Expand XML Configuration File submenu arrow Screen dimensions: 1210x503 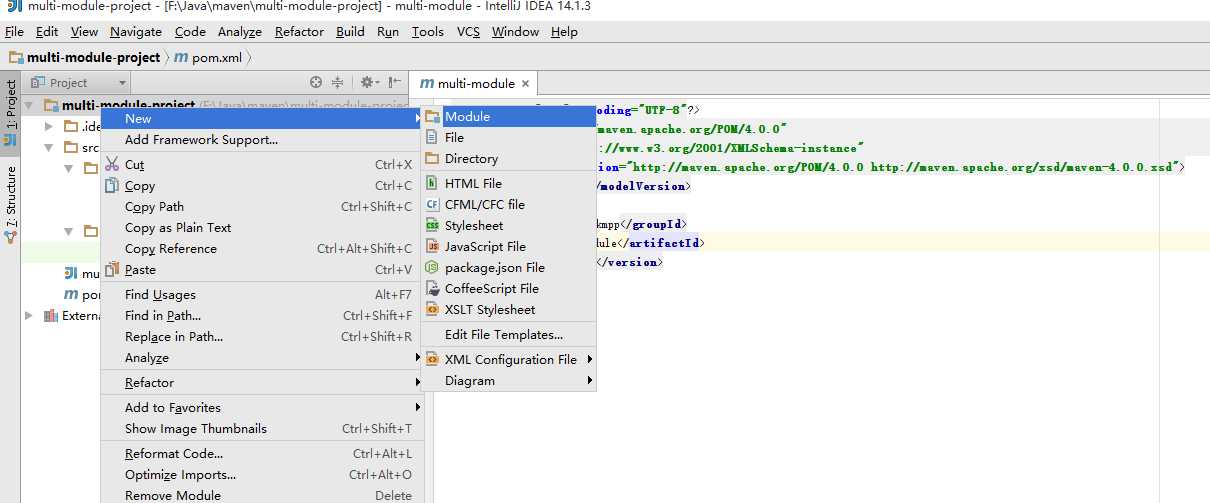coord(590,359)
